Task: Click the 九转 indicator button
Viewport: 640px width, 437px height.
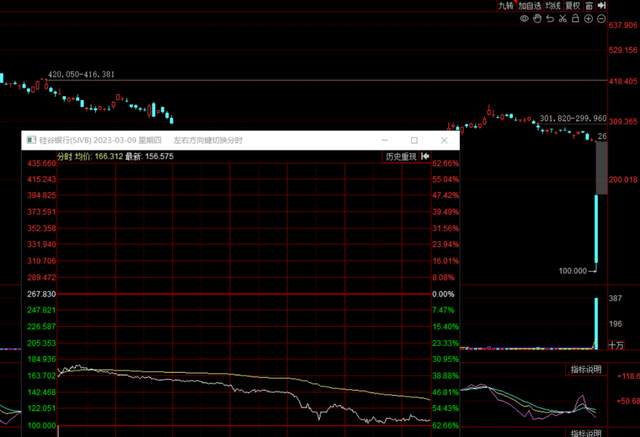Action: (506, 5)
